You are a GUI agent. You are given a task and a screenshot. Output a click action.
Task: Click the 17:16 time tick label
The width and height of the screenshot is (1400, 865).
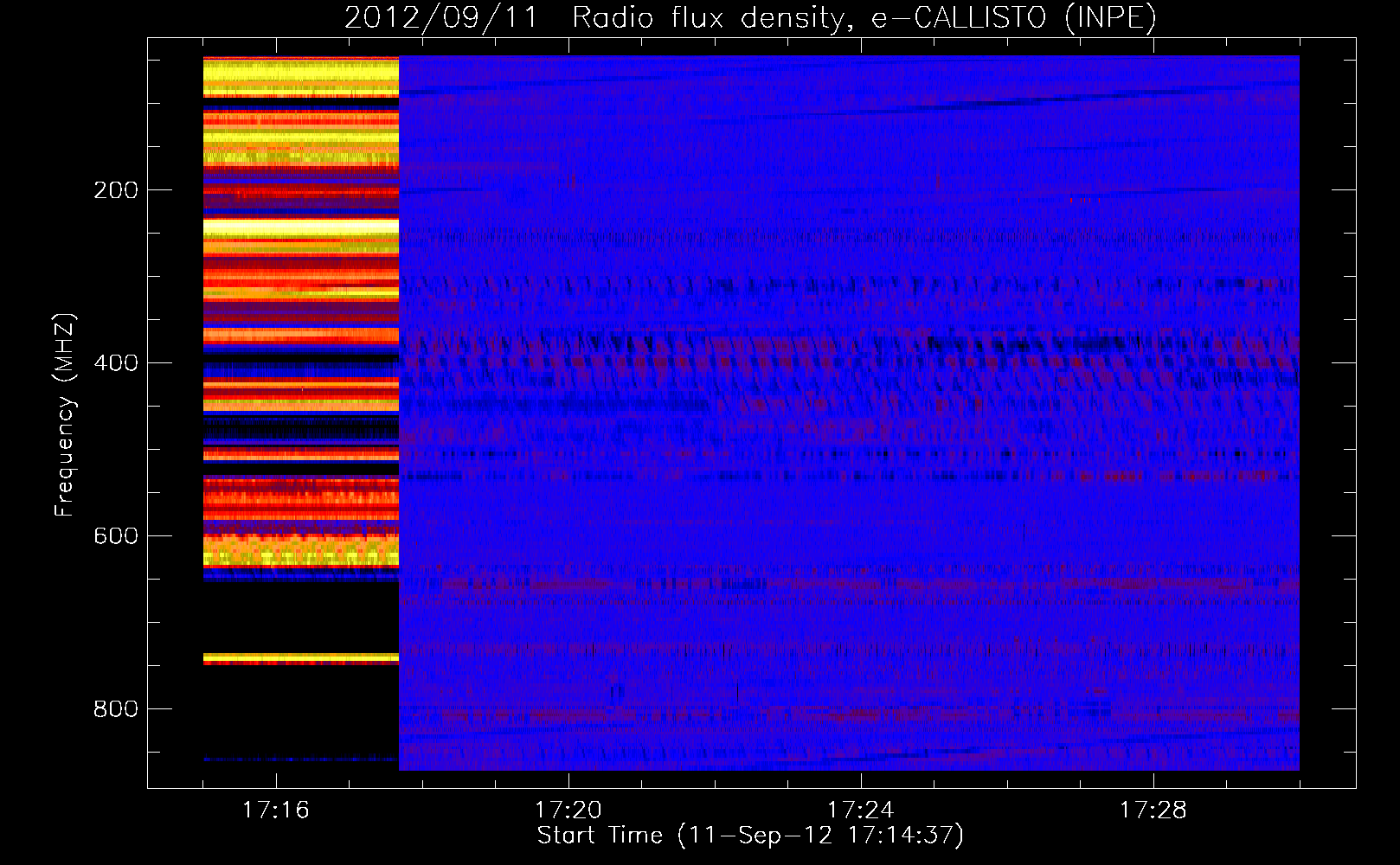coord(276,810)
